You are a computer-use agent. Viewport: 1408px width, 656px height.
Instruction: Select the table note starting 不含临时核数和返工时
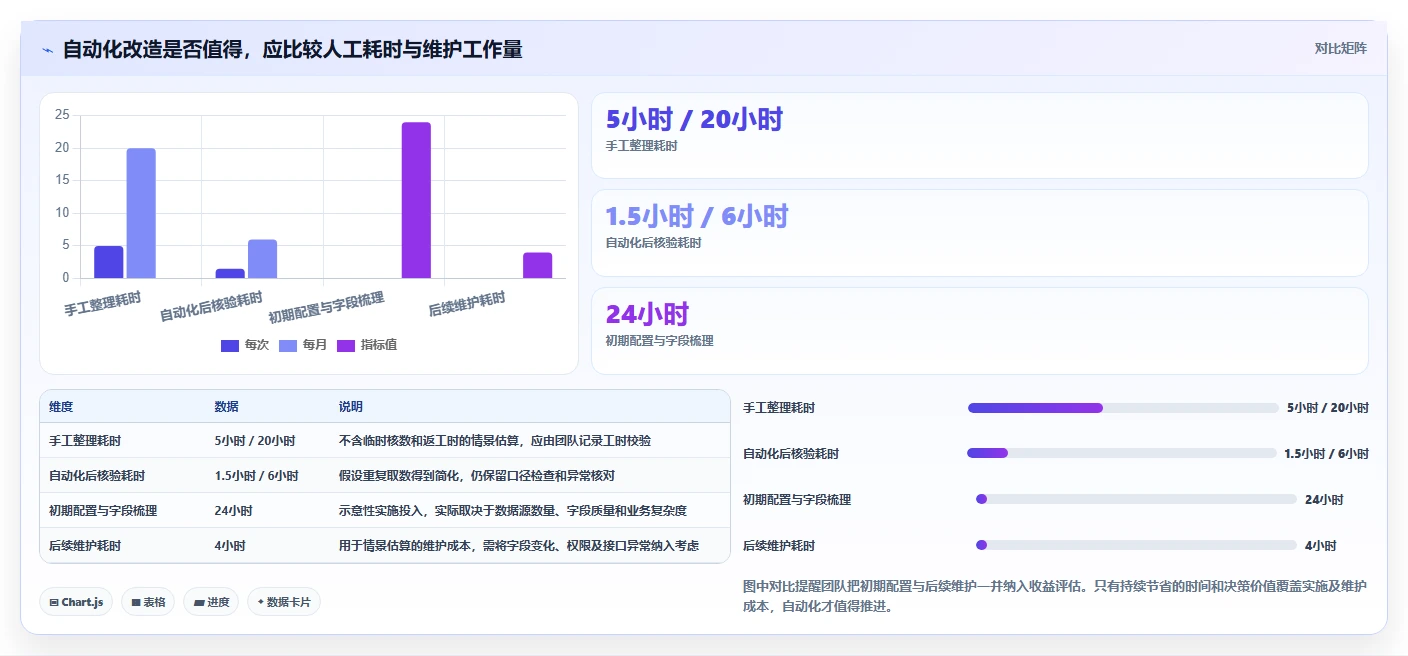pos(496,440)
